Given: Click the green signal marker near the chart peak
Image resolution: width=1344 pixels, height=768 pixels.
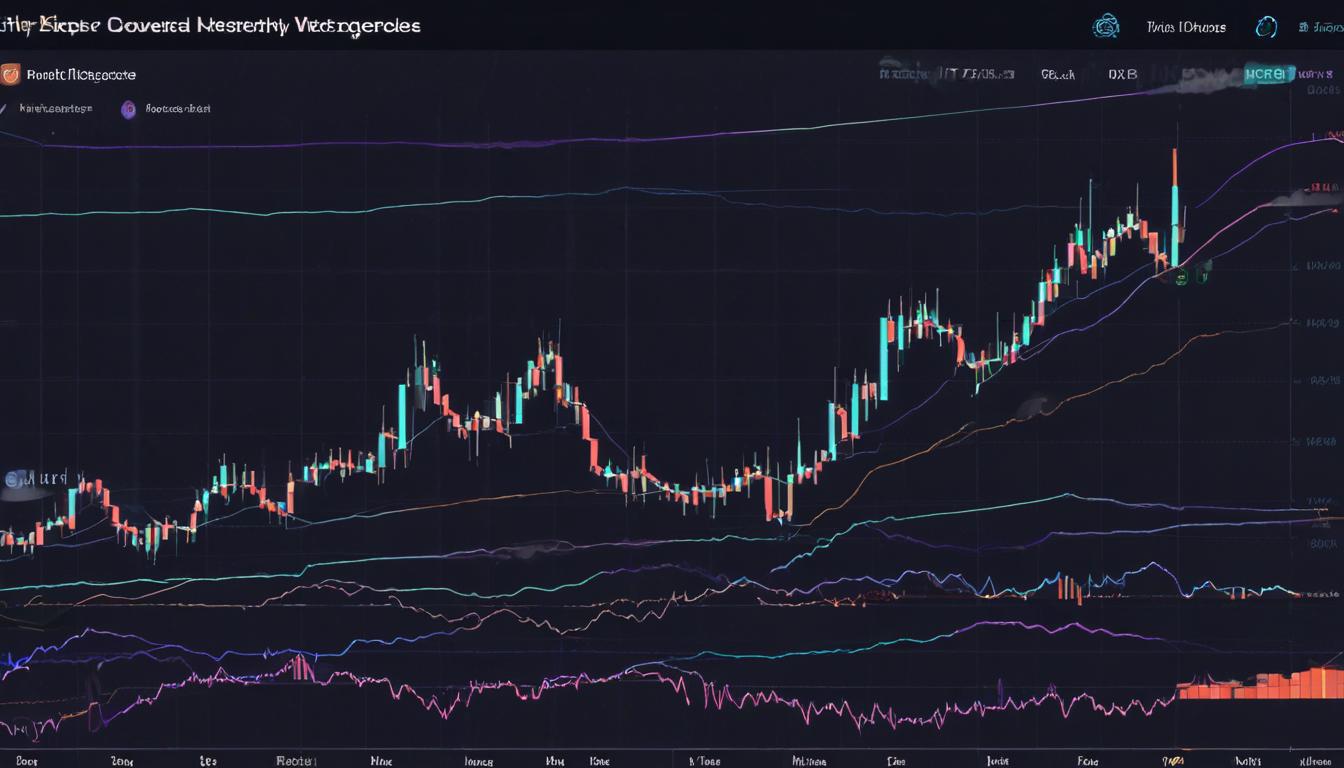Looking at the screenshot, I should click(1181, 278).
